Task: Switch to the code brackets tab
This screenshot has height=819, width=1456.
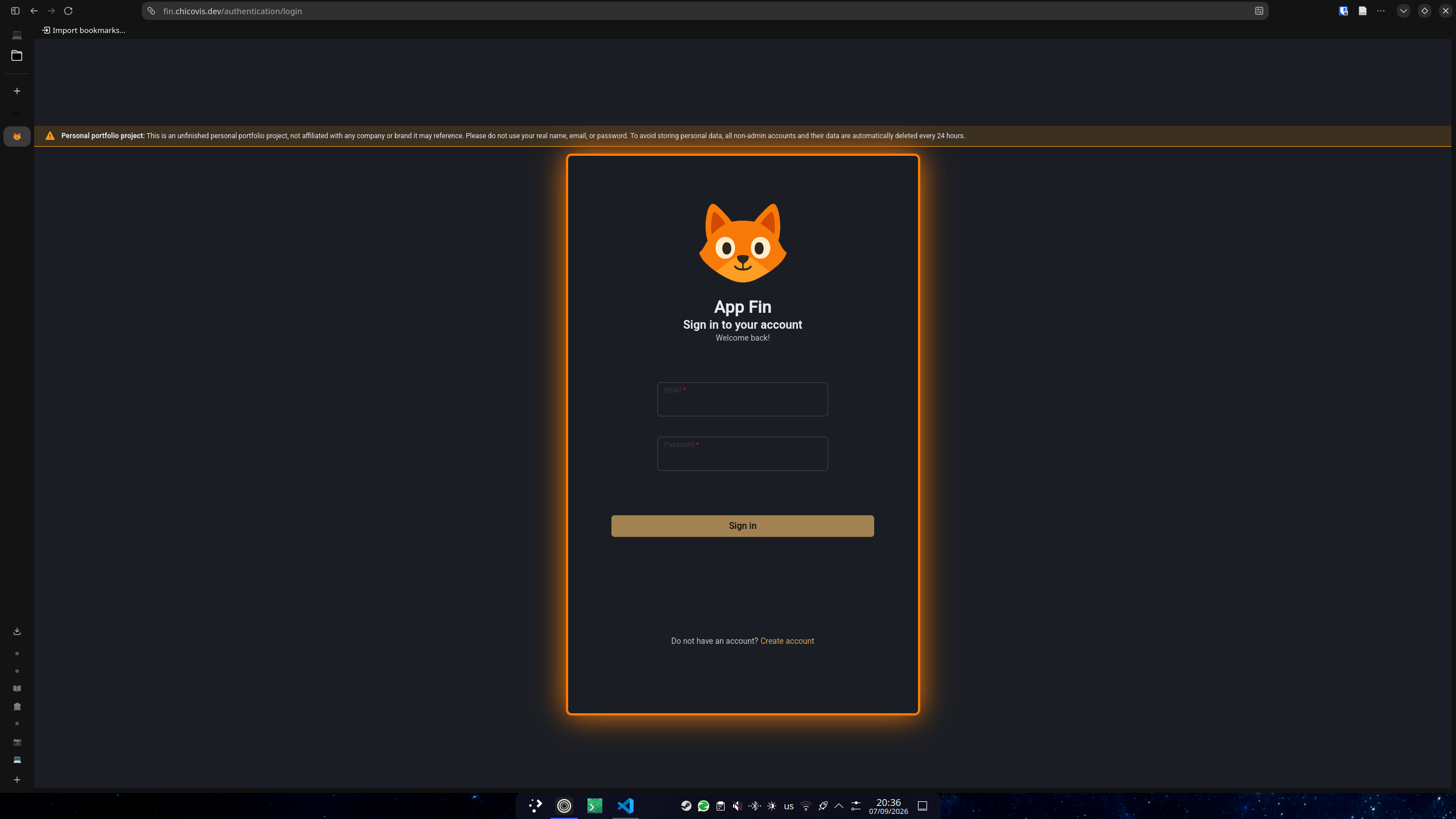Action: pos(17,114)
